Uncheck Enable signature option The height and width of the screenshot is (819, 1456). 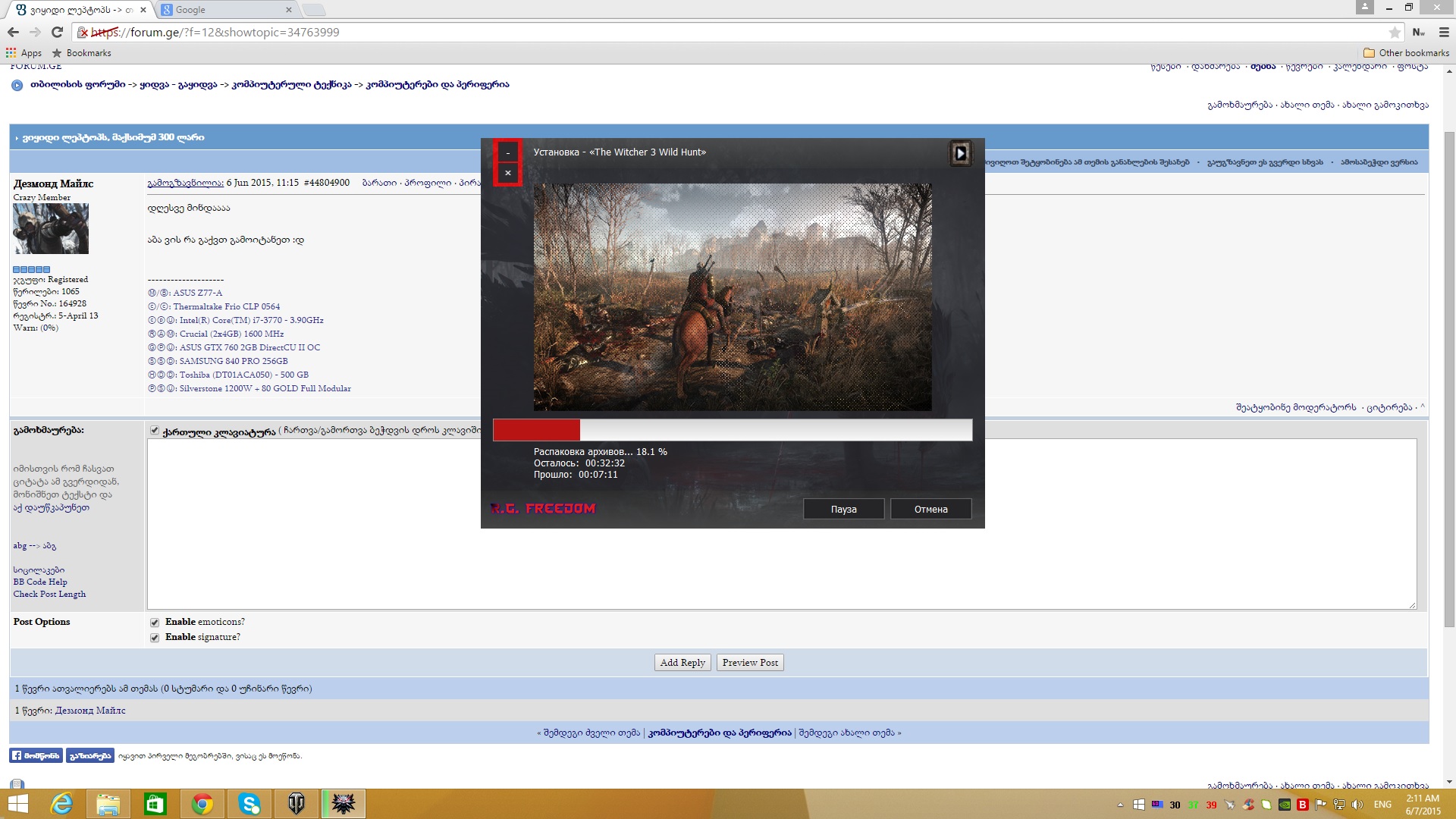tap(155, 638)
